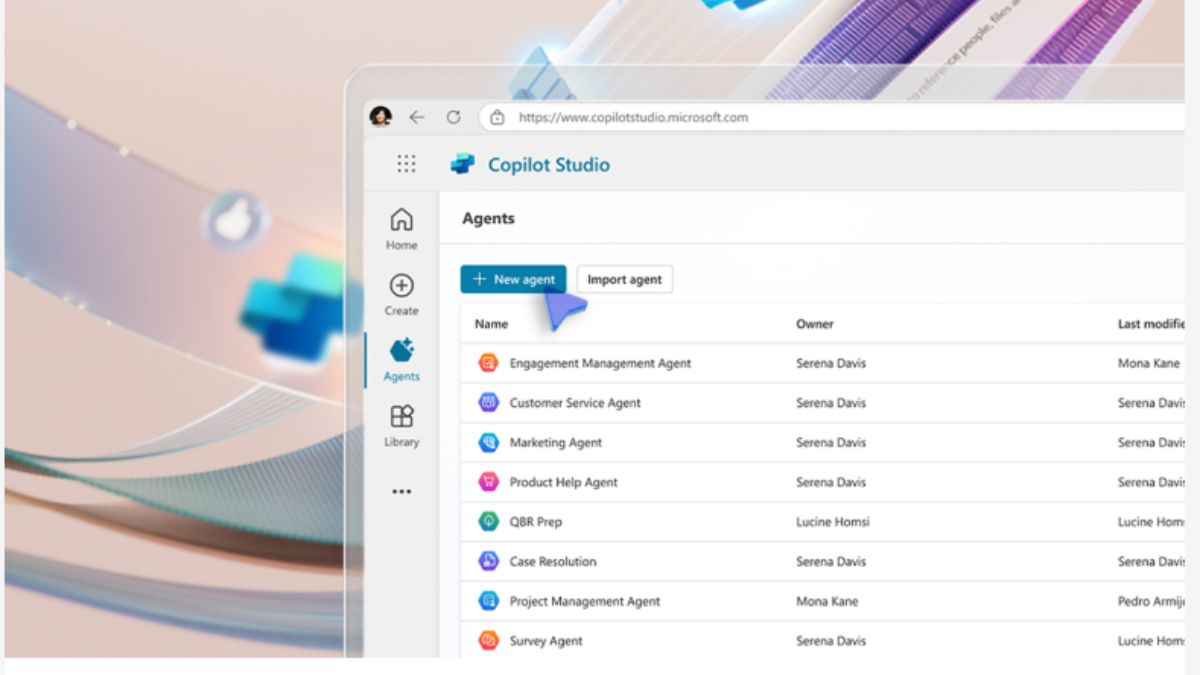Open the Engagement Management Agent

pyautogui.click(x=599, y=363)
